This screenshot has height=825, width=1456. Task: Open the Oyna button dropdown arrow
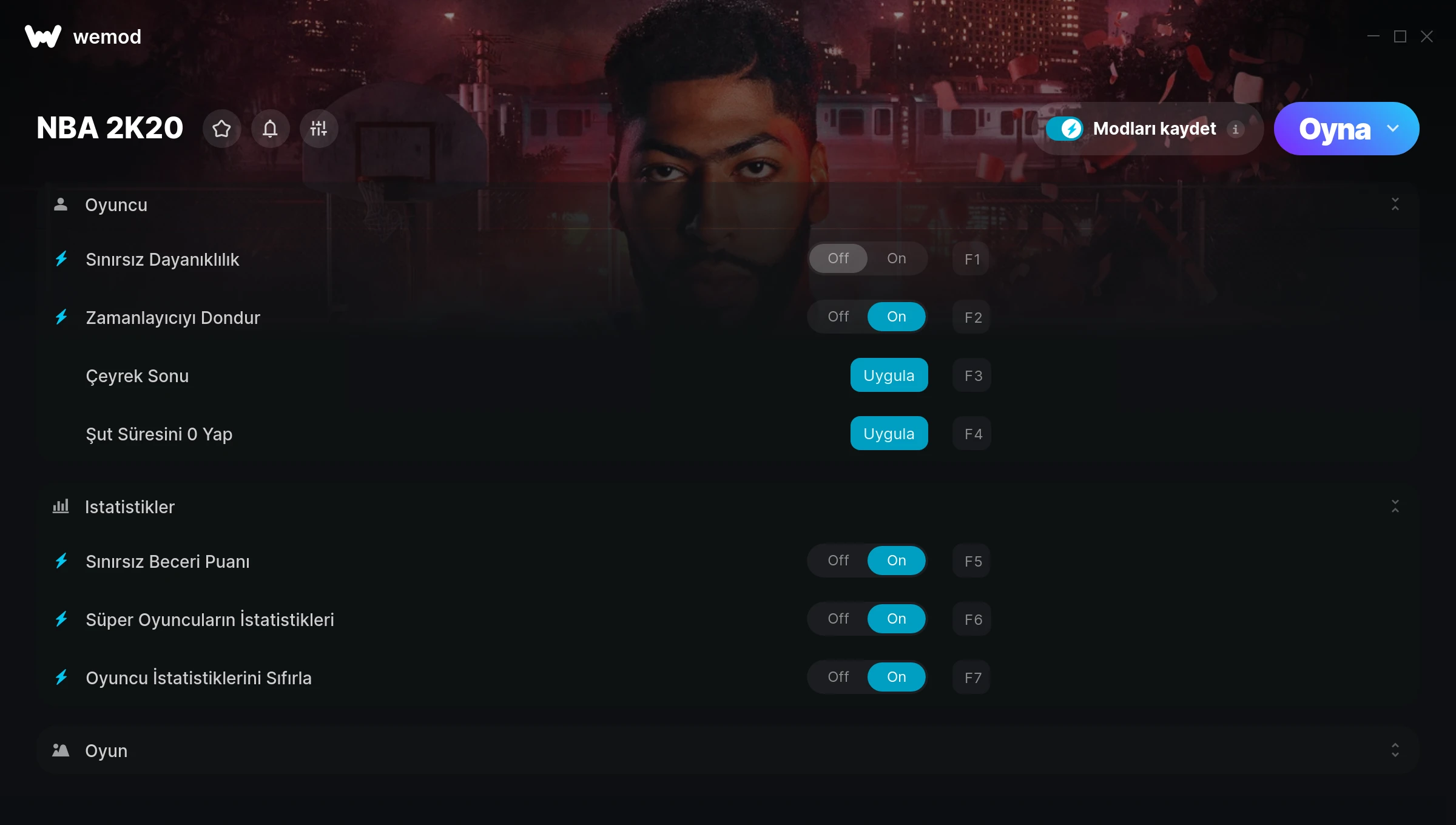coord(1393,129)
